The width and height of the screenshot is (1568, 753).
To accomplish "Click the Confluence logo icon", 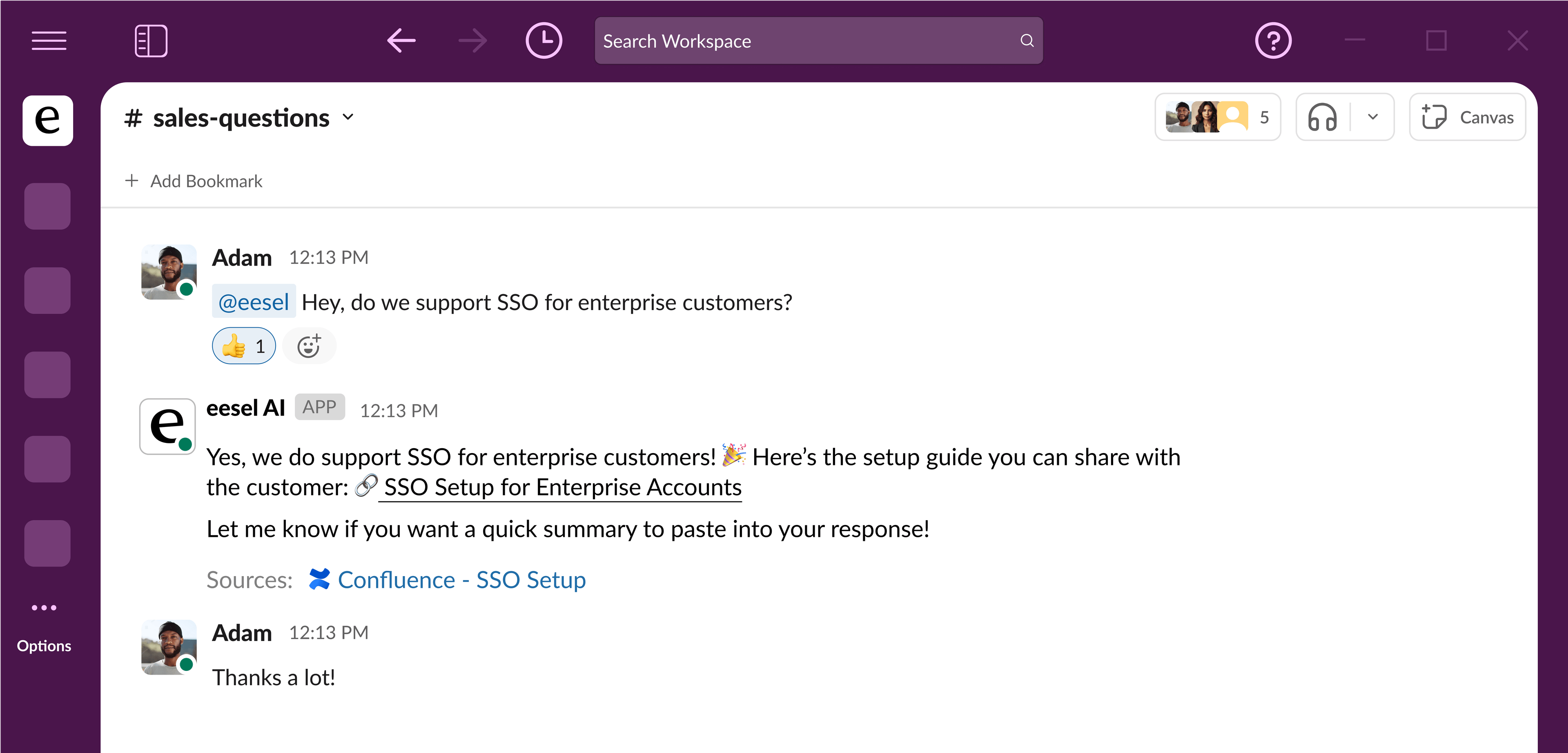I will [x=319, y=579].
